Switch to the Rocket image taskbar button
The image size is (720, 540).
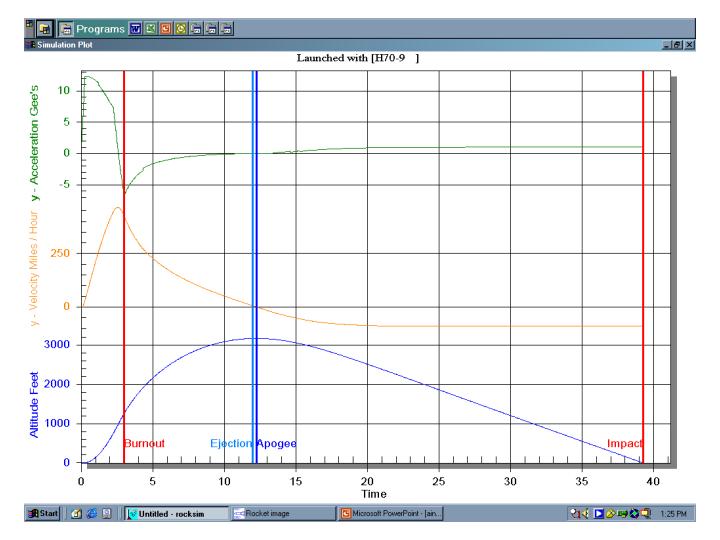pos(283,513)
